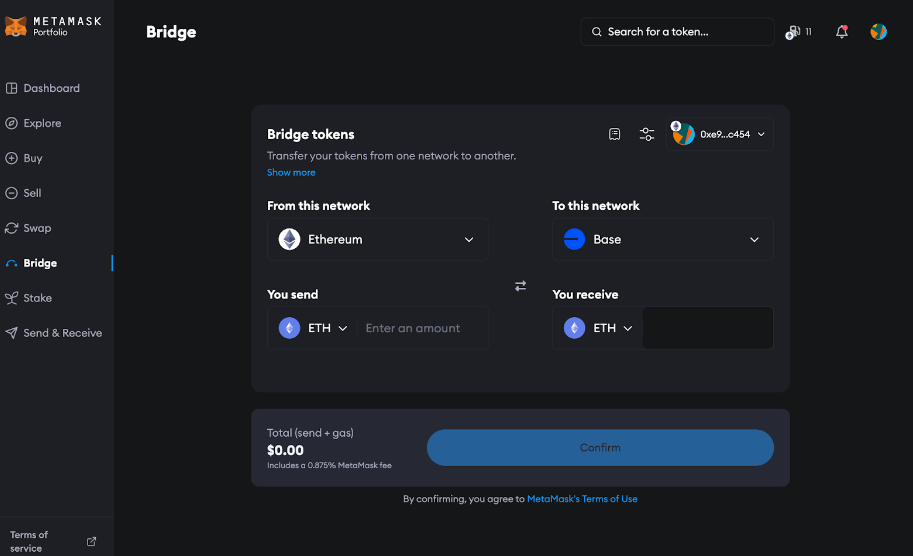Open Send & Receive page
The width and height of the screenshot is (913, 556).
[x=62, y=333]
